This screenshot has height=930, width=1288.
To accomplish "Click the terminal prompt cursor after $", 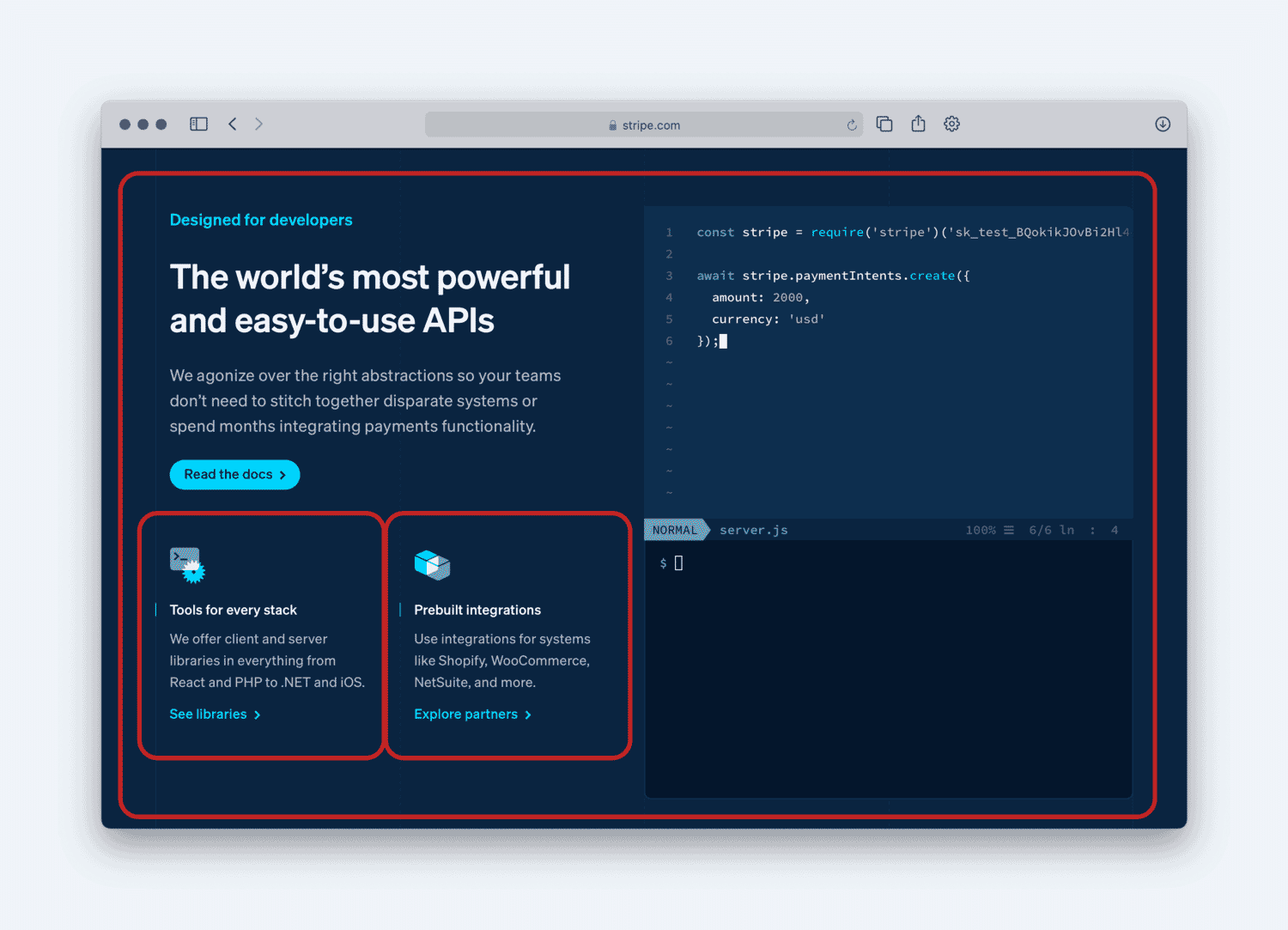I will pyautogui.click(x=678, y=563).
